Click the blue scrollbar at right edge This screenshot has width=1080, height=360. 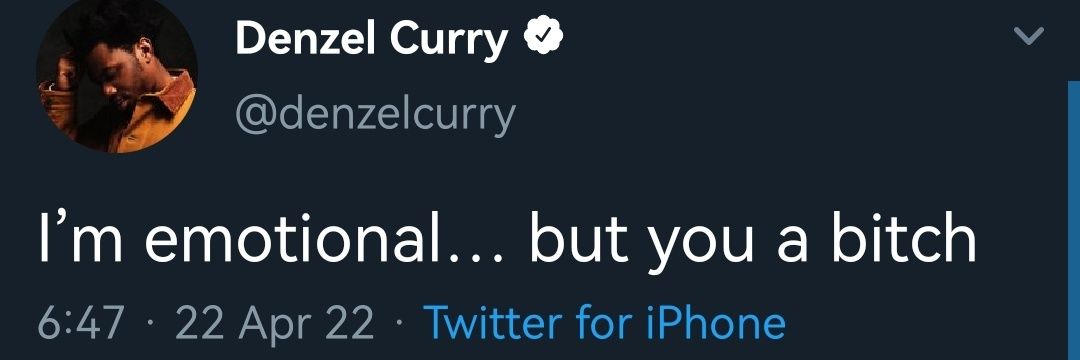[x=1074, y=220]
